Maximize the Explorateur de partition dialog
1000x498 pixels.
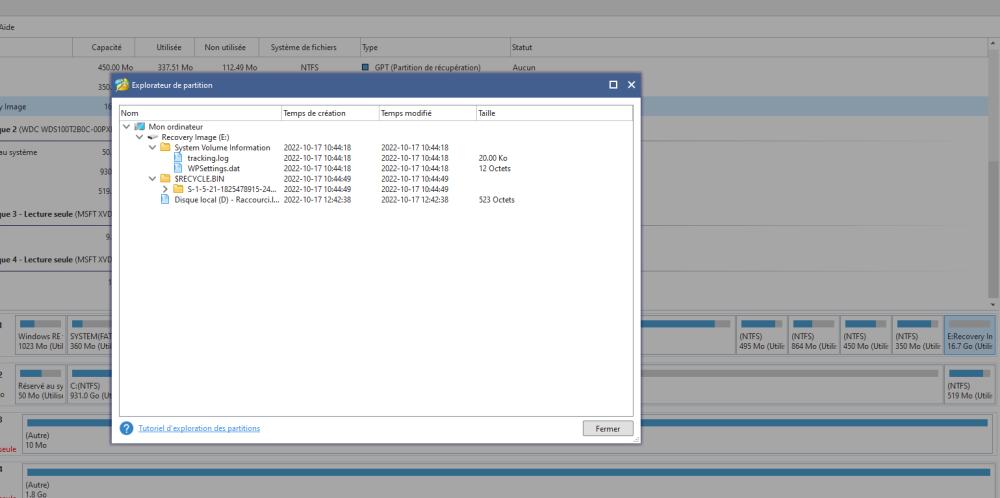pyautogui.click(x=612, y=85)
